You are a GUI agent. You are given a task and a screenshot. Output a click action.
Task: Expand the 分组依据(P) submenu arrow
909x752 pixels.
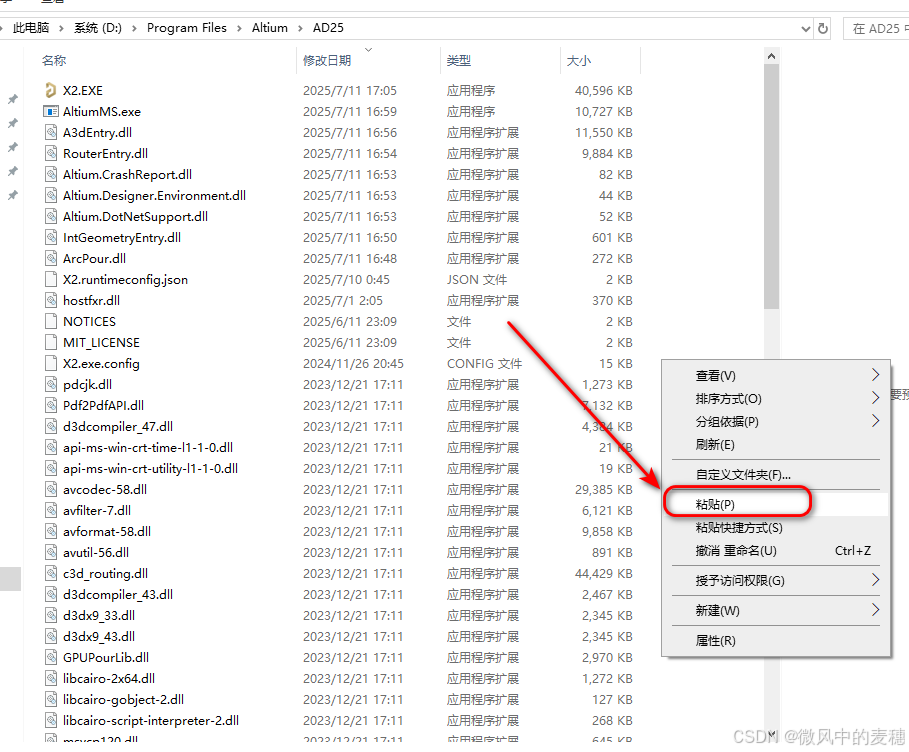click(x=875, y=421)
